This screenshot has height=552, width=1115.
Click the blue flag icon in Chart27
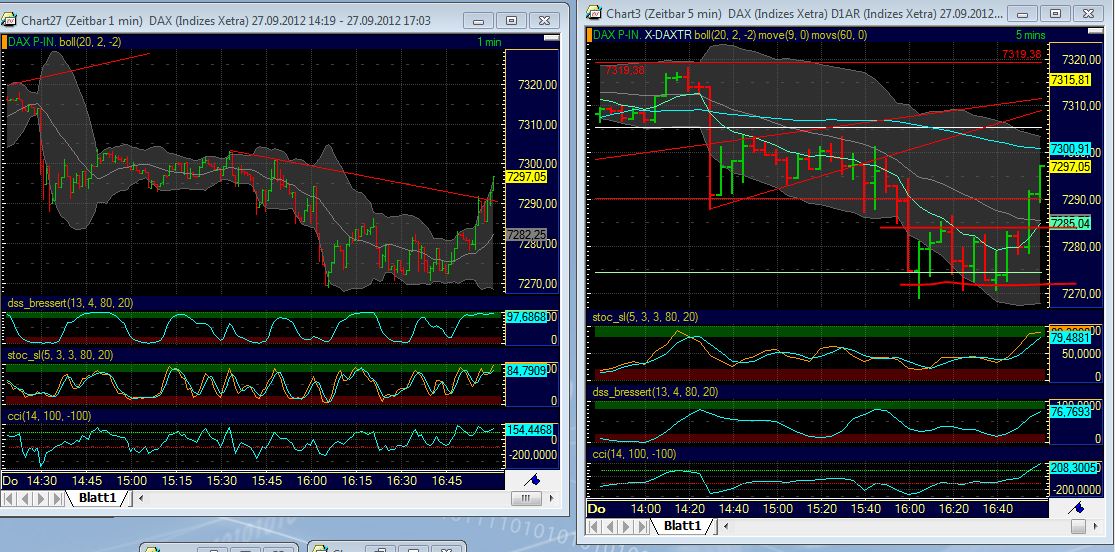point(533,480)
